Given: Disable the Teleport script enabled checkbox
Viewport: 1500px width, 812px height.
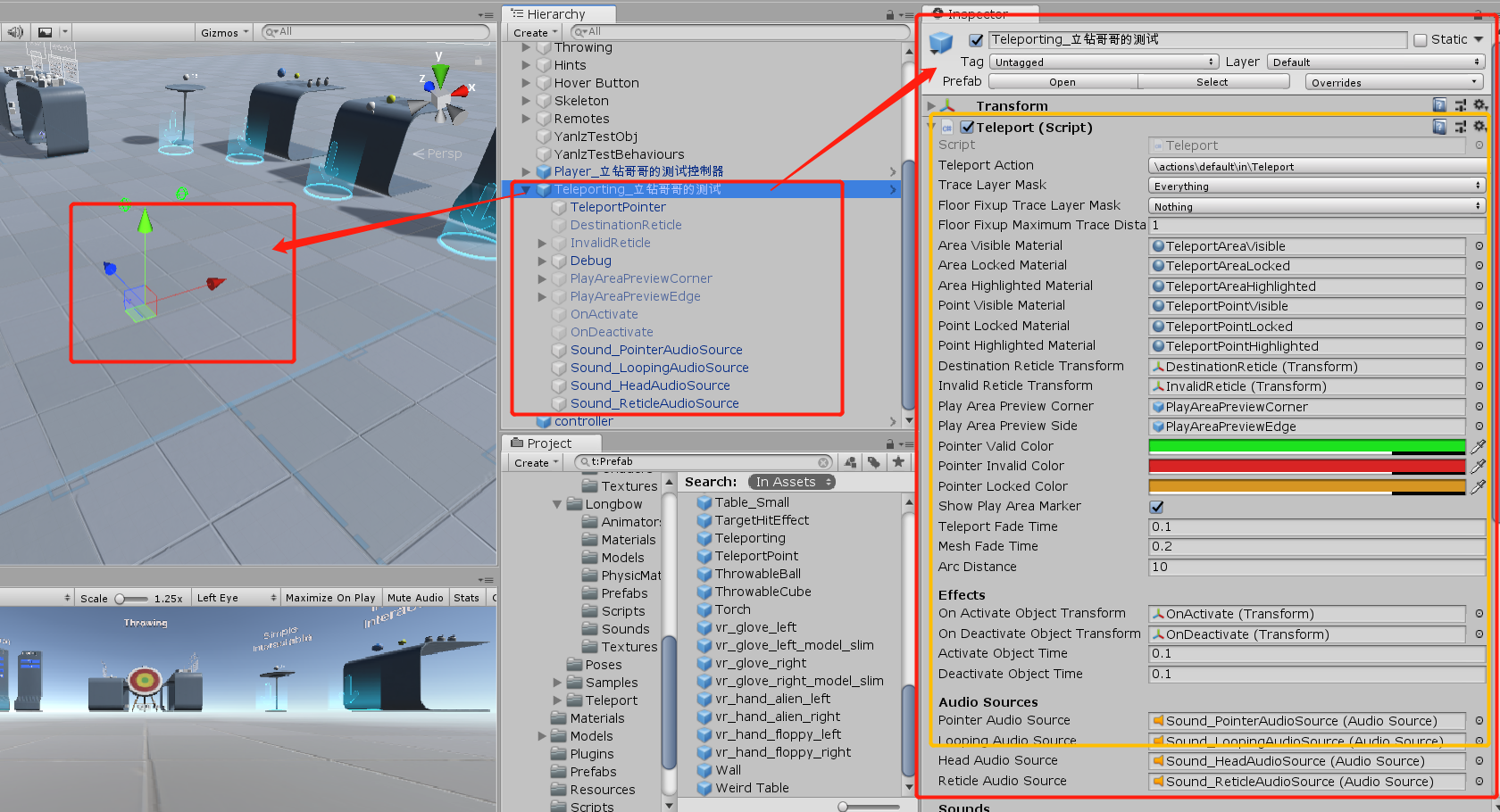Looking at the screenshot, I should pyautogui.click(x=968, y=127).
